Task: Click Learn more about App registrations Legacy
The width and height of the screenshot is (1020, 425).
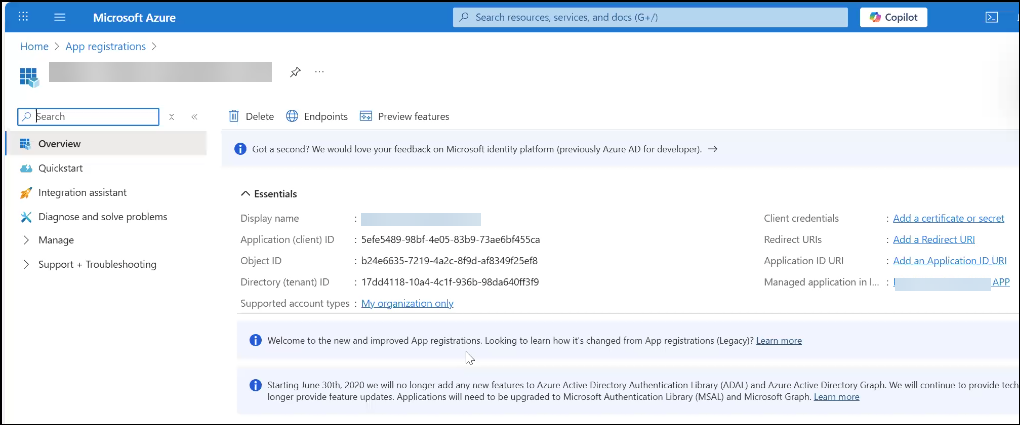Action: pyautogui.click(x=779, y=340)
